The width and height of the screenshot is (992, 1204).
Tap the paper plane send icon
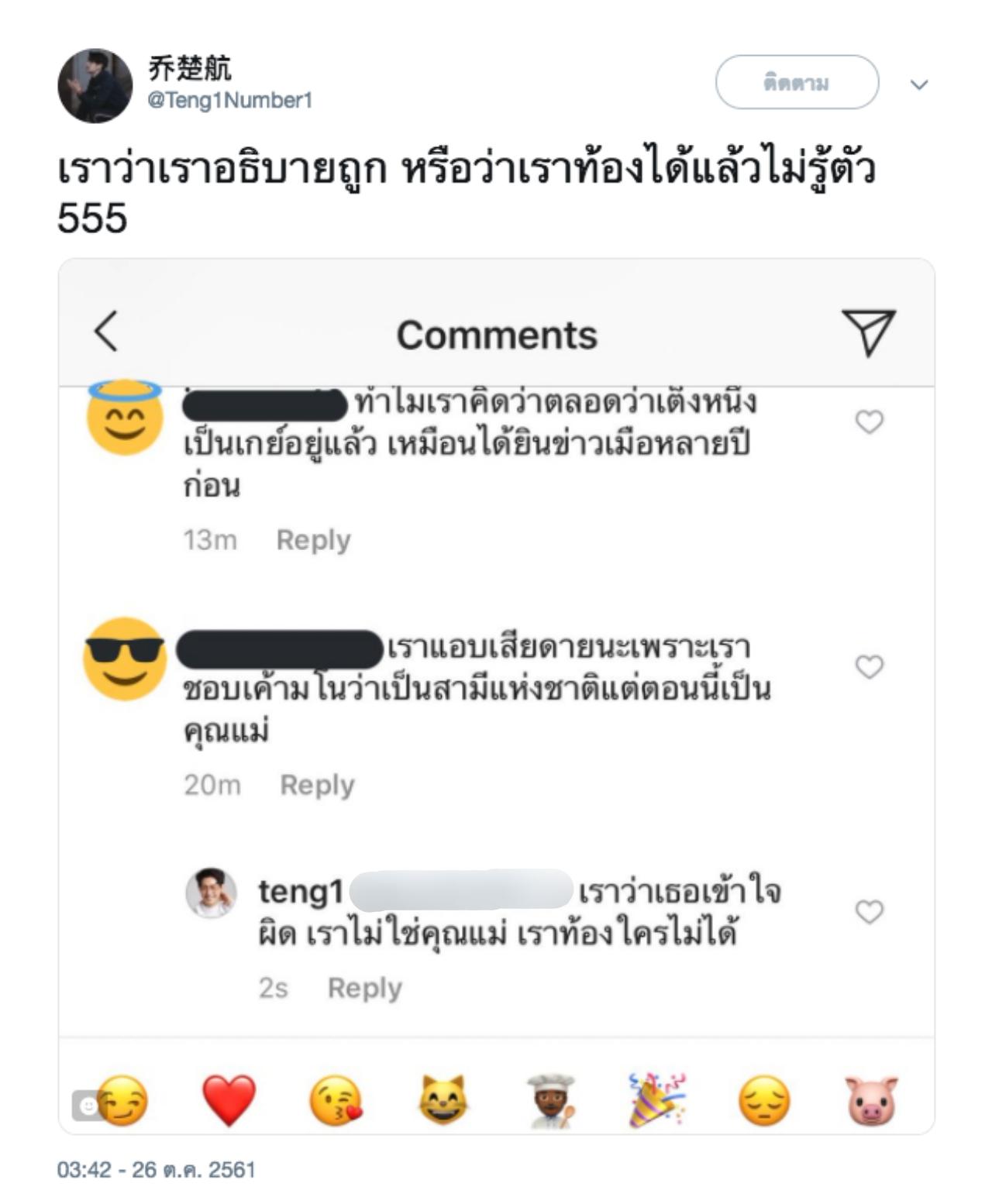click(x=868, y=332)
